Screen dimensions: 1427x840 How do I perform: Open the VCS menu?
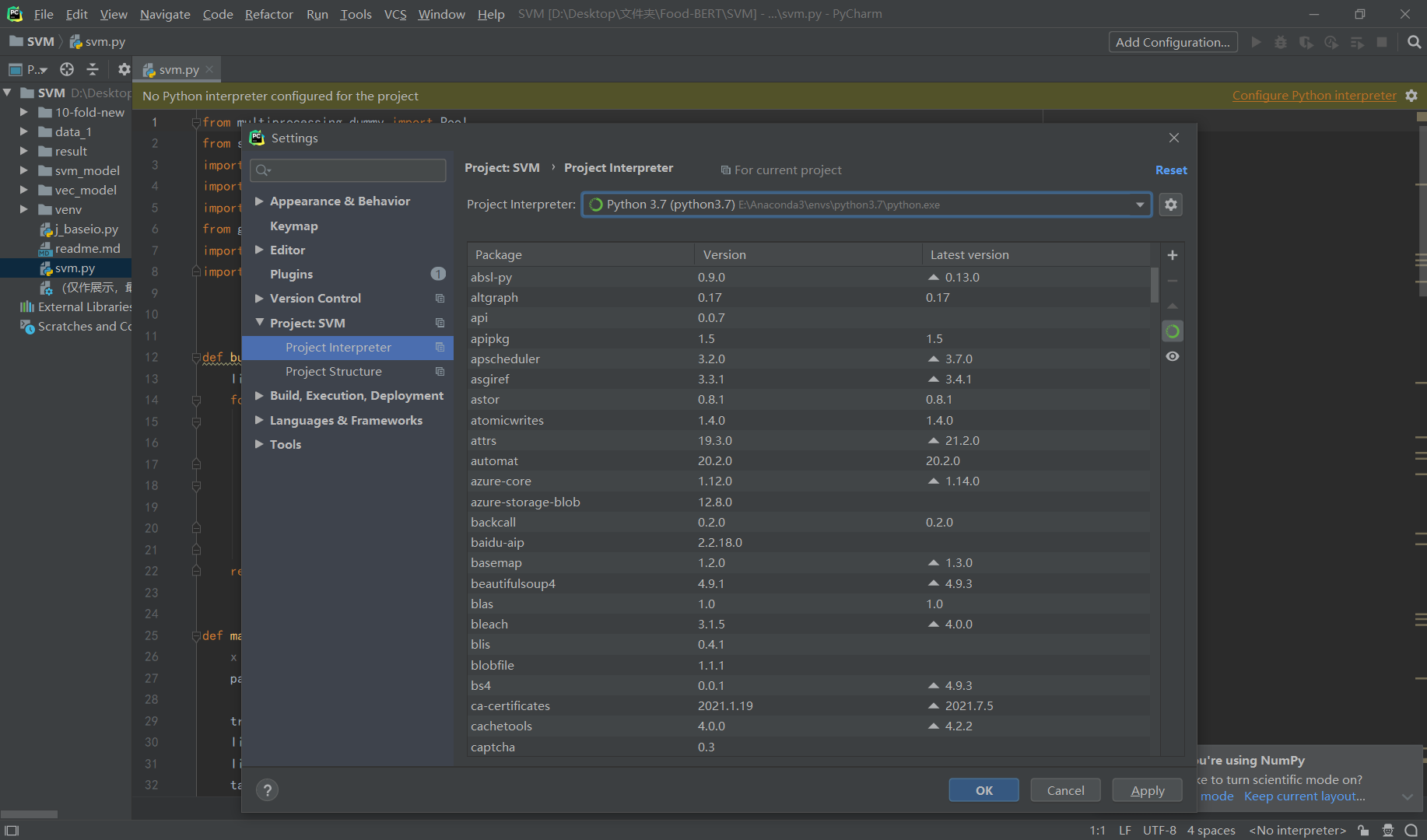(x=395, y=14)
